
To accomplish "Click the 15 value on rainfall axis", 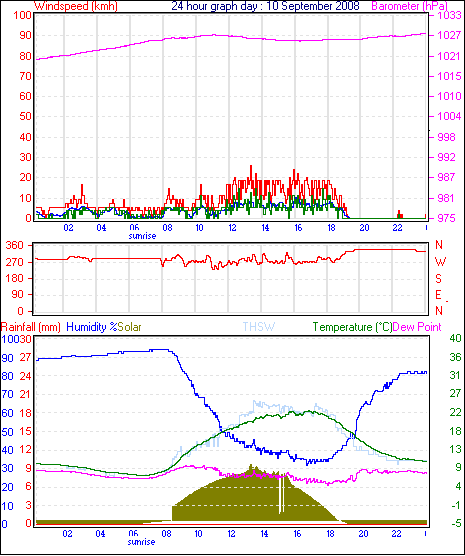I will click(x=26, y=432).
